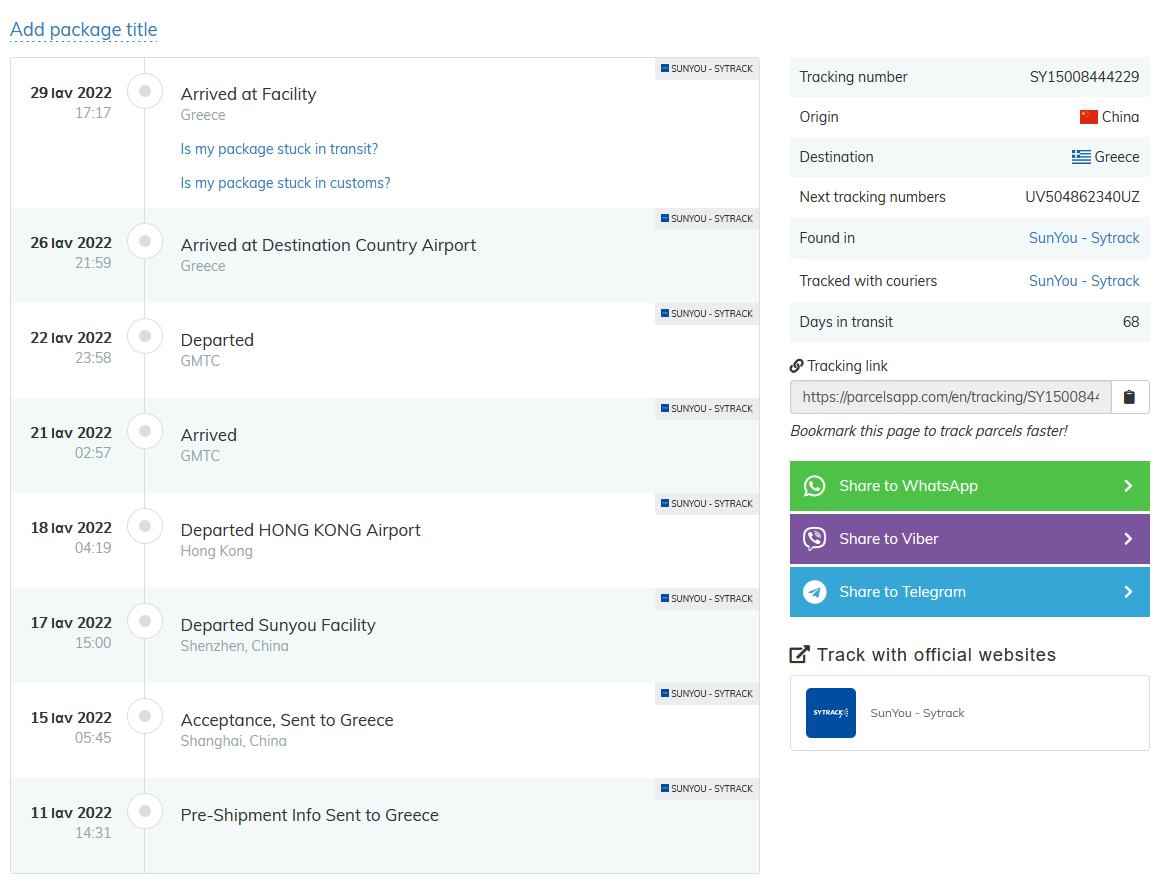Screen dimensions: 1175x889
Task: Click 'Departed HONG KONG Airport' event title
Action: click(x=300, y=530)
